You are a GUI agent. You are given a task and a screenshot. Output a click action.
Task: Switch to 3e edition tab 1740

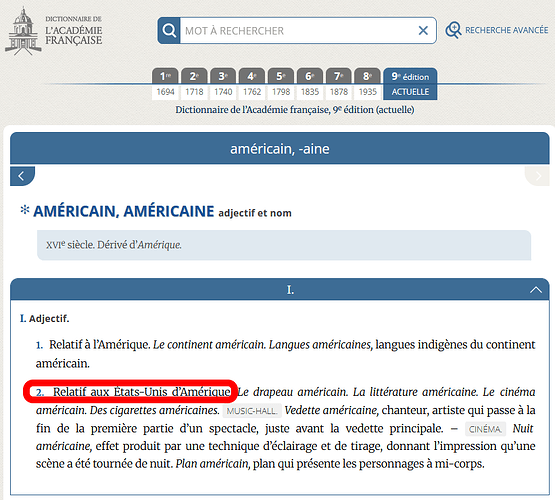click(223, 84)
